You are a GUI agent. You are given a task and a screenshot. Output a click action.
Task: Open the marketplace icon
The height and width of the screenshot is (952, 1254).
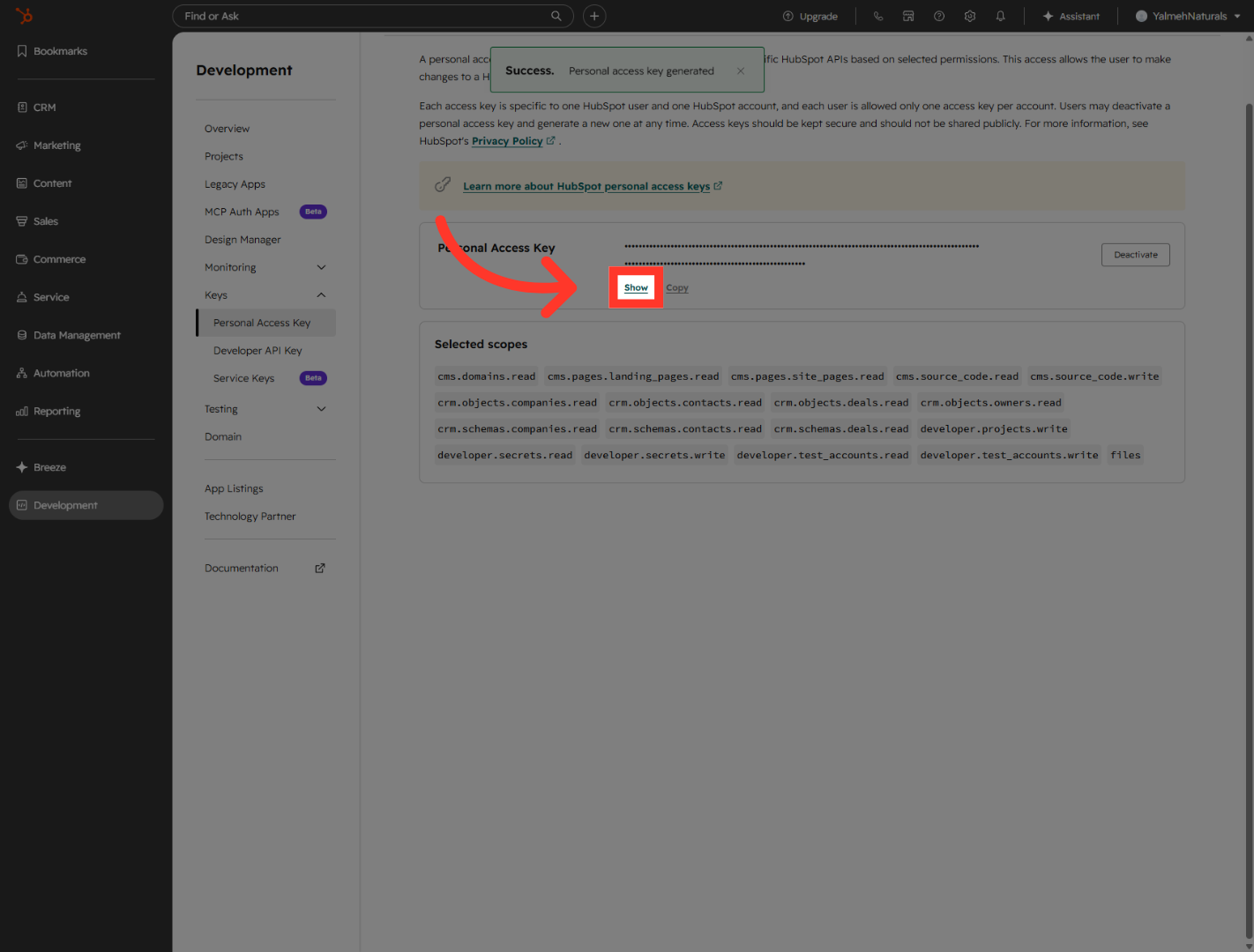908,16
